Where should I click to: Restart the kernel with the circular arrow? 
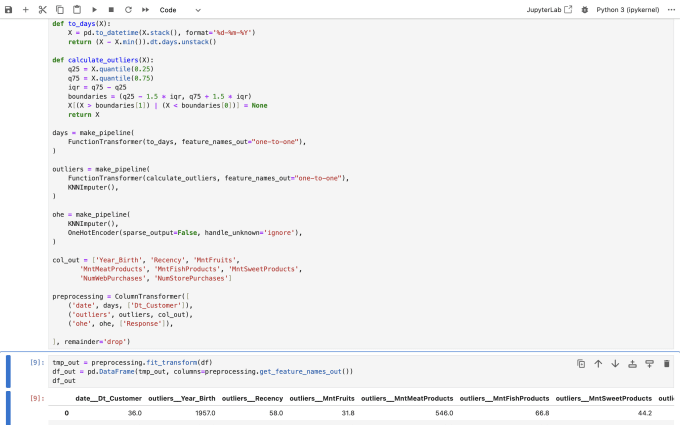128,10
